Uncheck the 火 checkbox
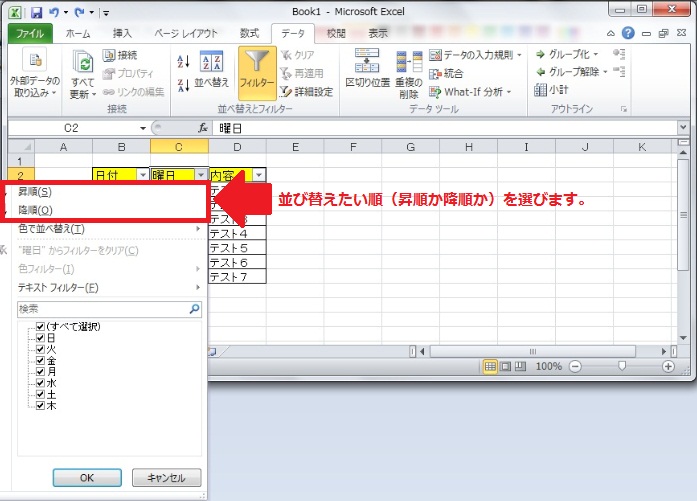697x501 pixels. (x=40, y=349)
